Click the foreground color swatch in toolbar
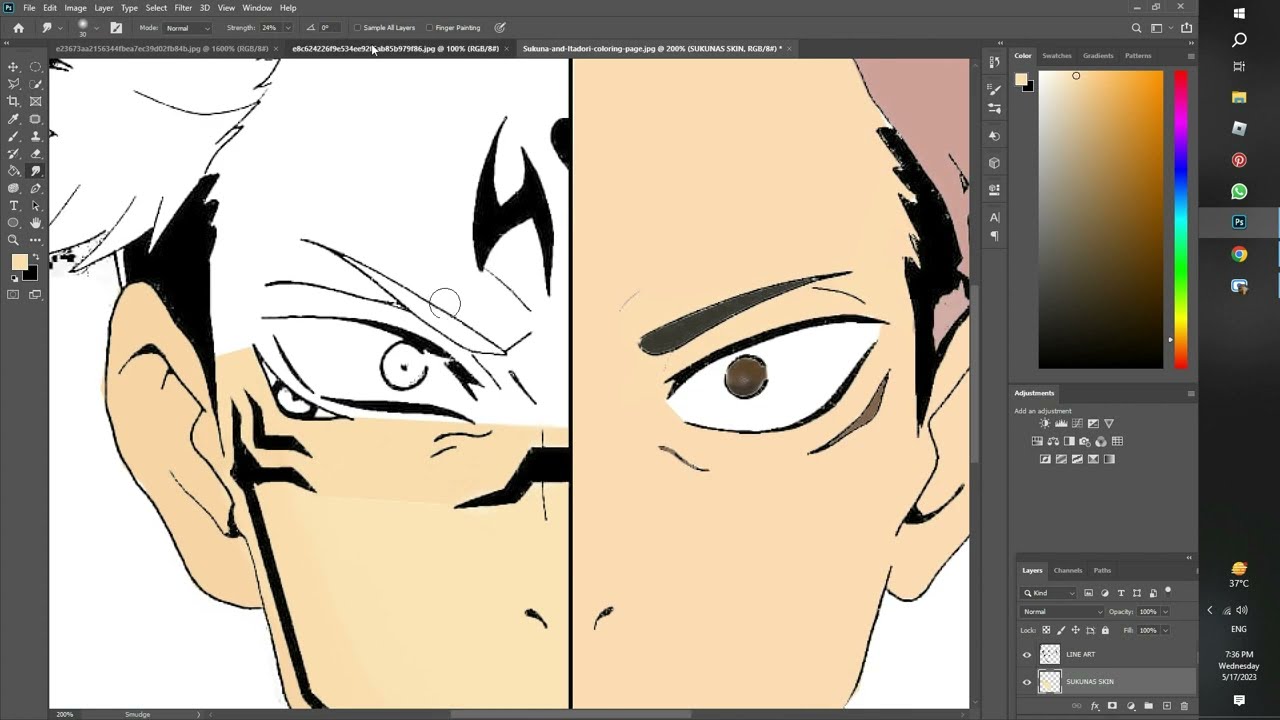The height and width of the screenshot is (720, 1280). pos(18,262)
